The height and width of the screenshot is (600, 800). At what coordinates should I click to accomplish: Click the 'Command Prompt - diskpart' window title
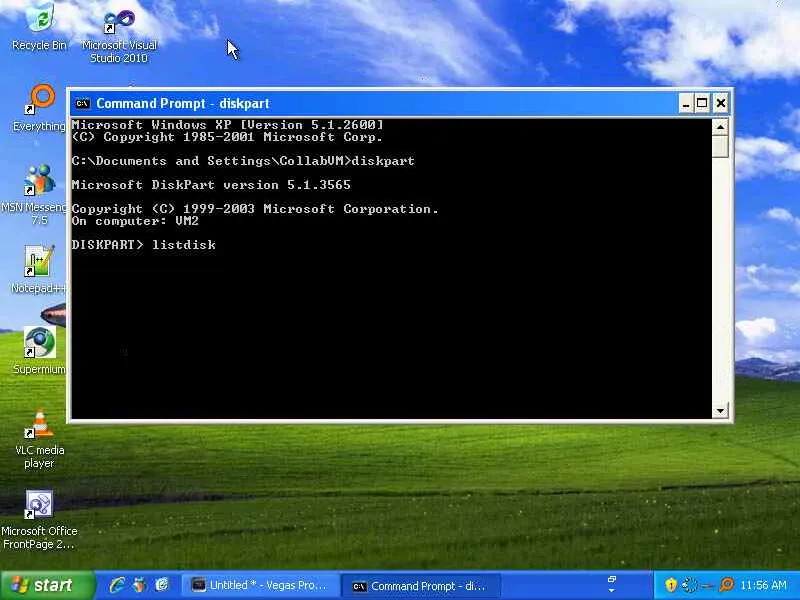click(x=183, y=104)
